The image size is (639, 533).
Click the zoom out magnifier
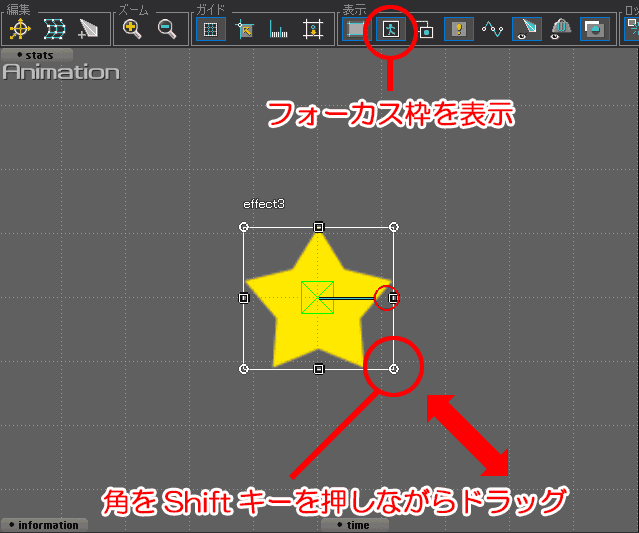click(x=167, y=29)
